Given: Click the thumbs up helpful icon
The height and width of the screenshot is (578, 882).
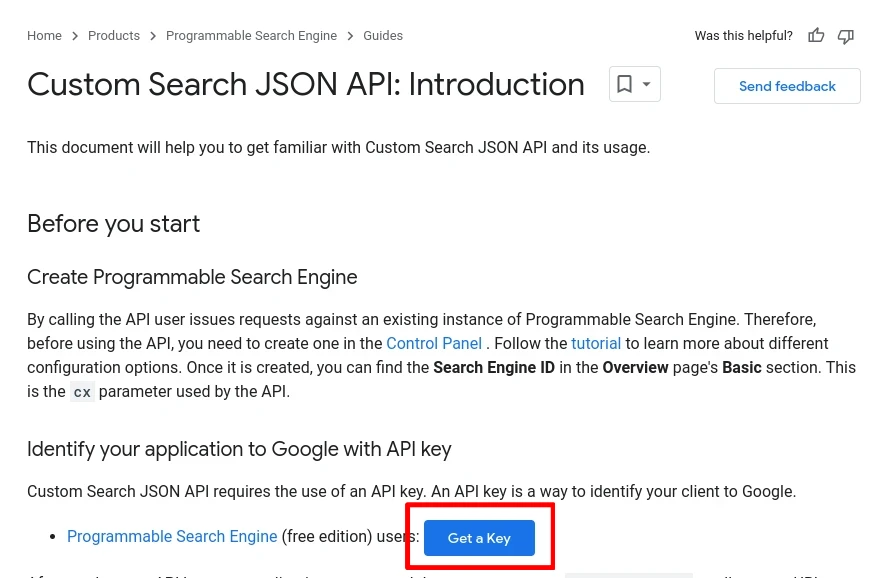Looking at the screenshot, I should 816,36.
